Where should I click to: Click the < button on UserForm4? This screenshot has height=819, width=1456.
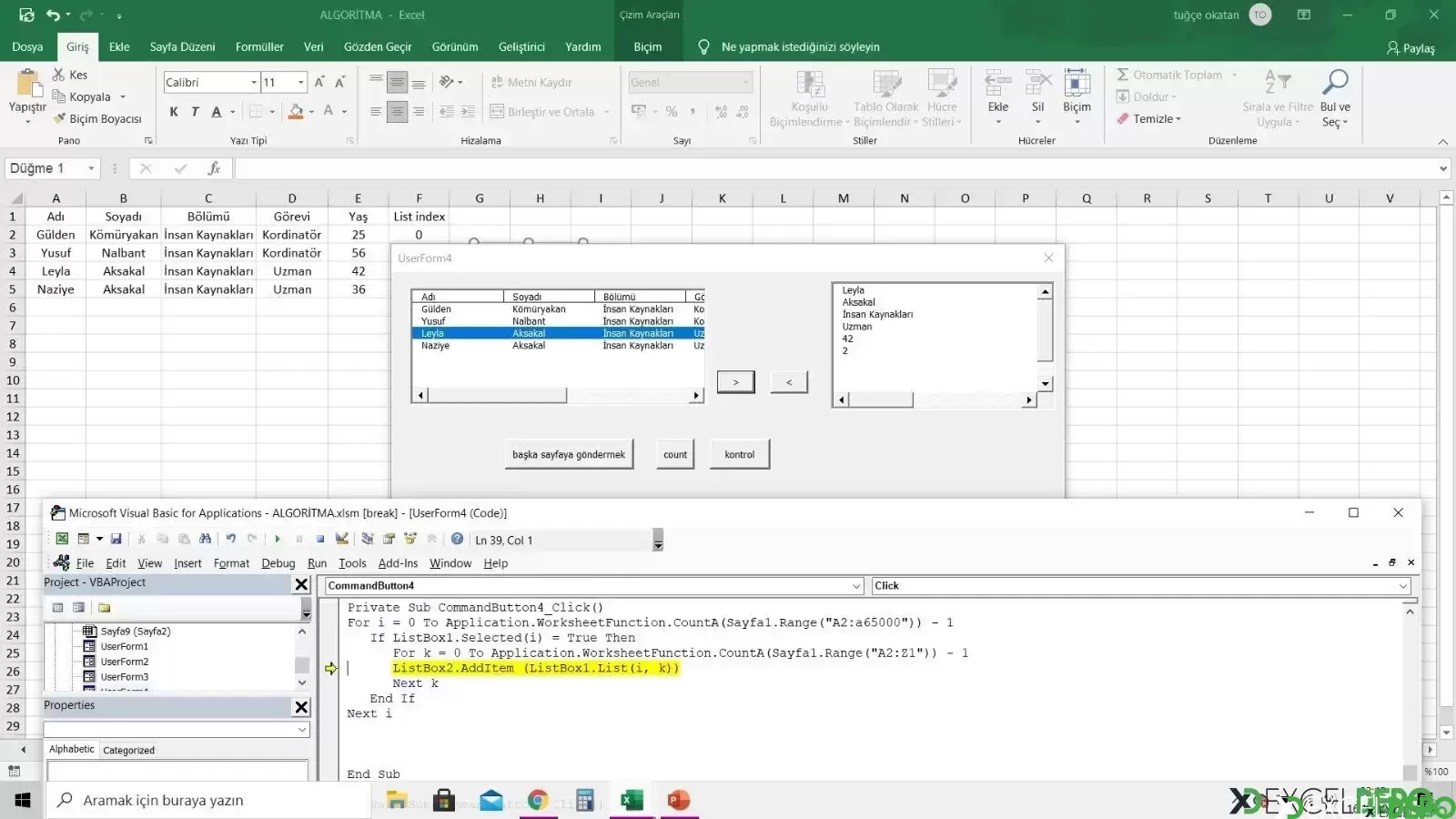click(789, 382)
